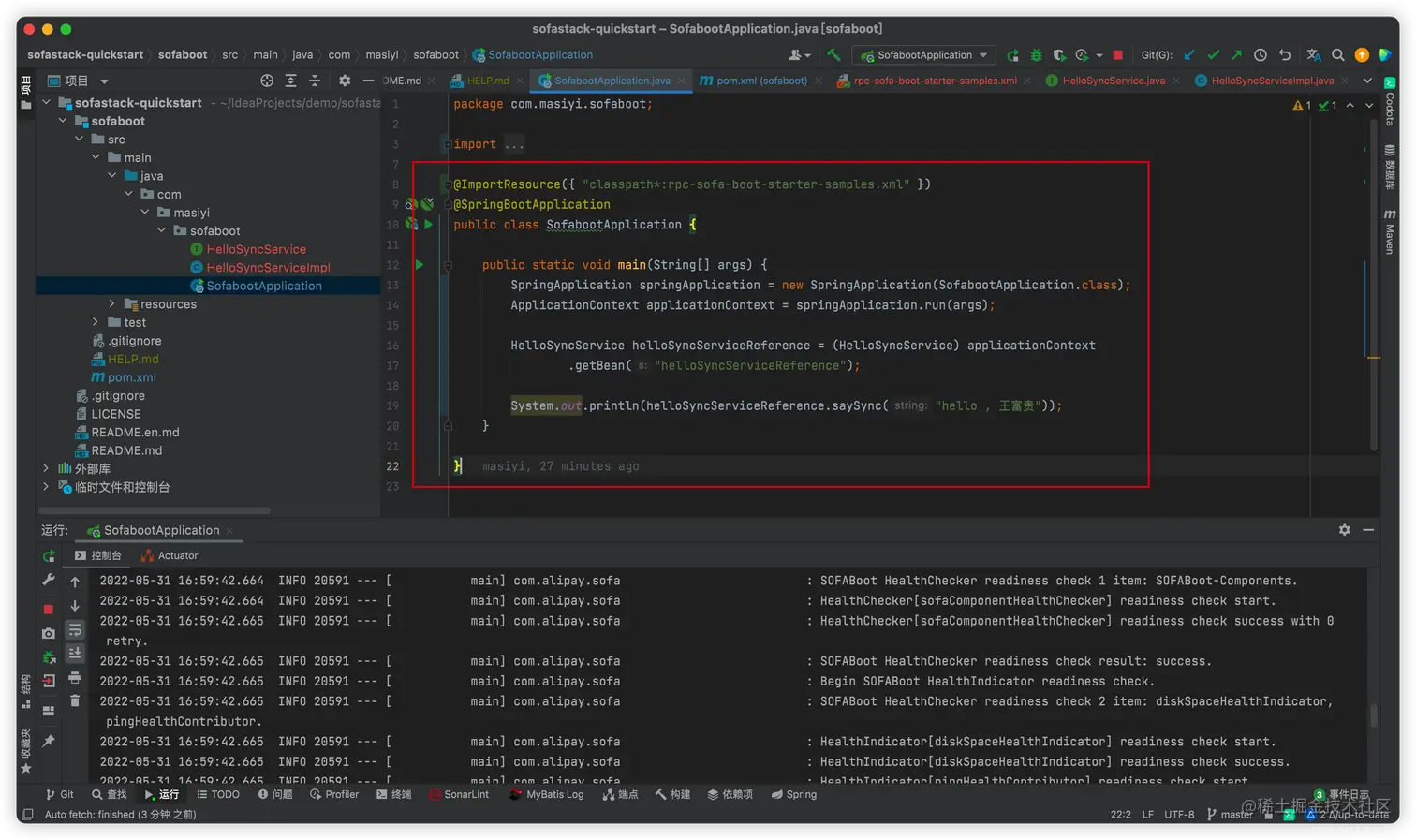The image size is (1416, 840).
Task: Click the master branch in the status bar
Action: (x=1230, y=814)
